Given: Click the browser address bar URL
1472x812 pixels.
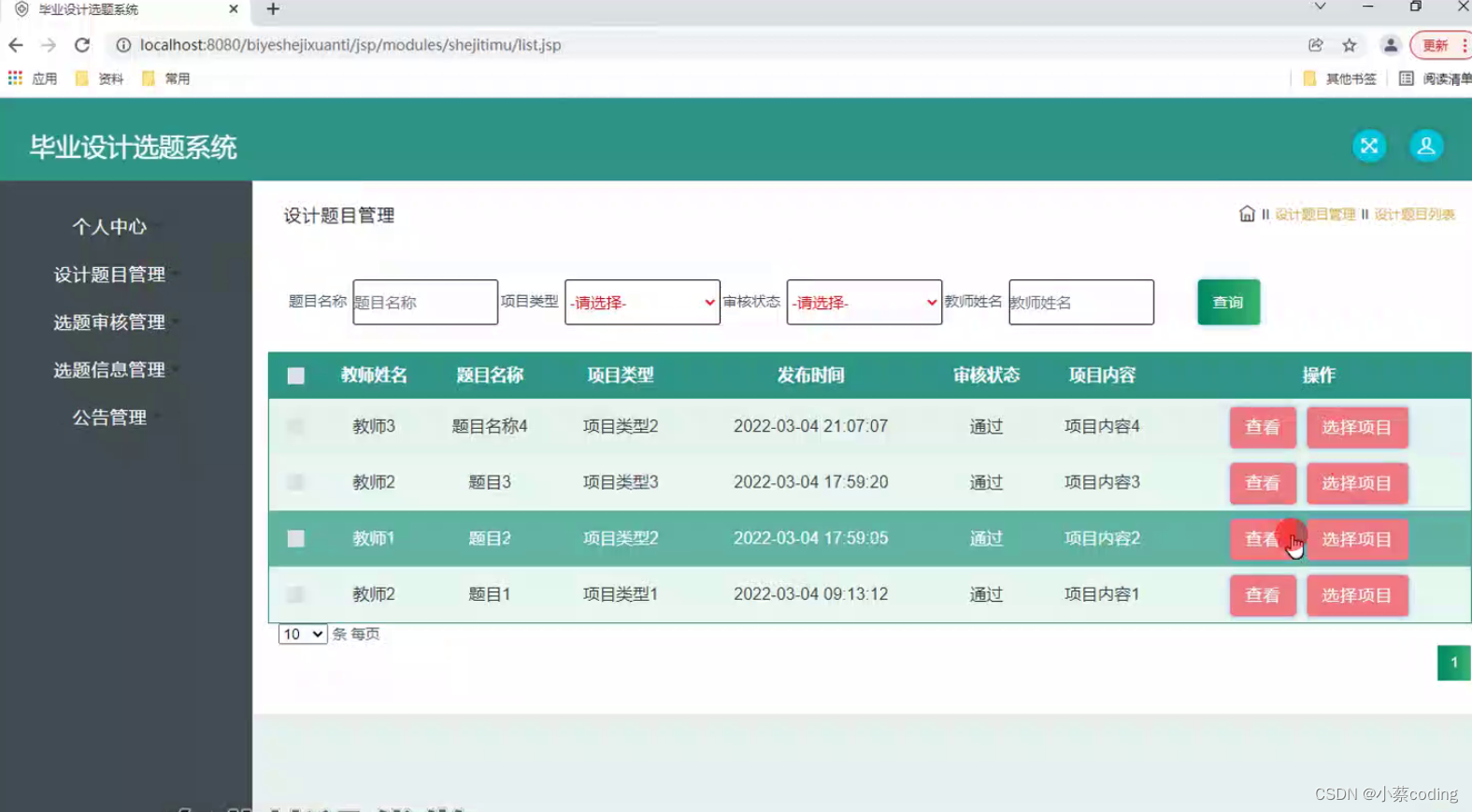Looking at the screenshot, I should tap(350, 45).
